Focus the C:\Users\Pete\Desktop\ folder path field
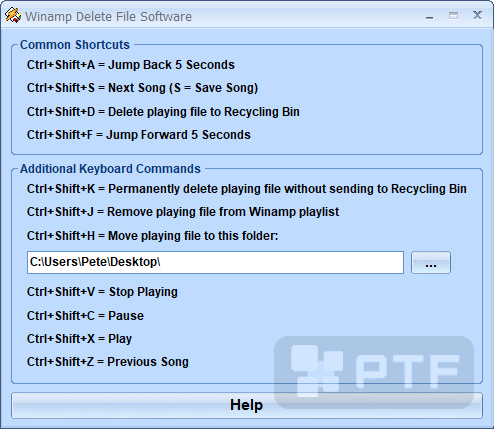Screen dimensions: 494x429 215,263
